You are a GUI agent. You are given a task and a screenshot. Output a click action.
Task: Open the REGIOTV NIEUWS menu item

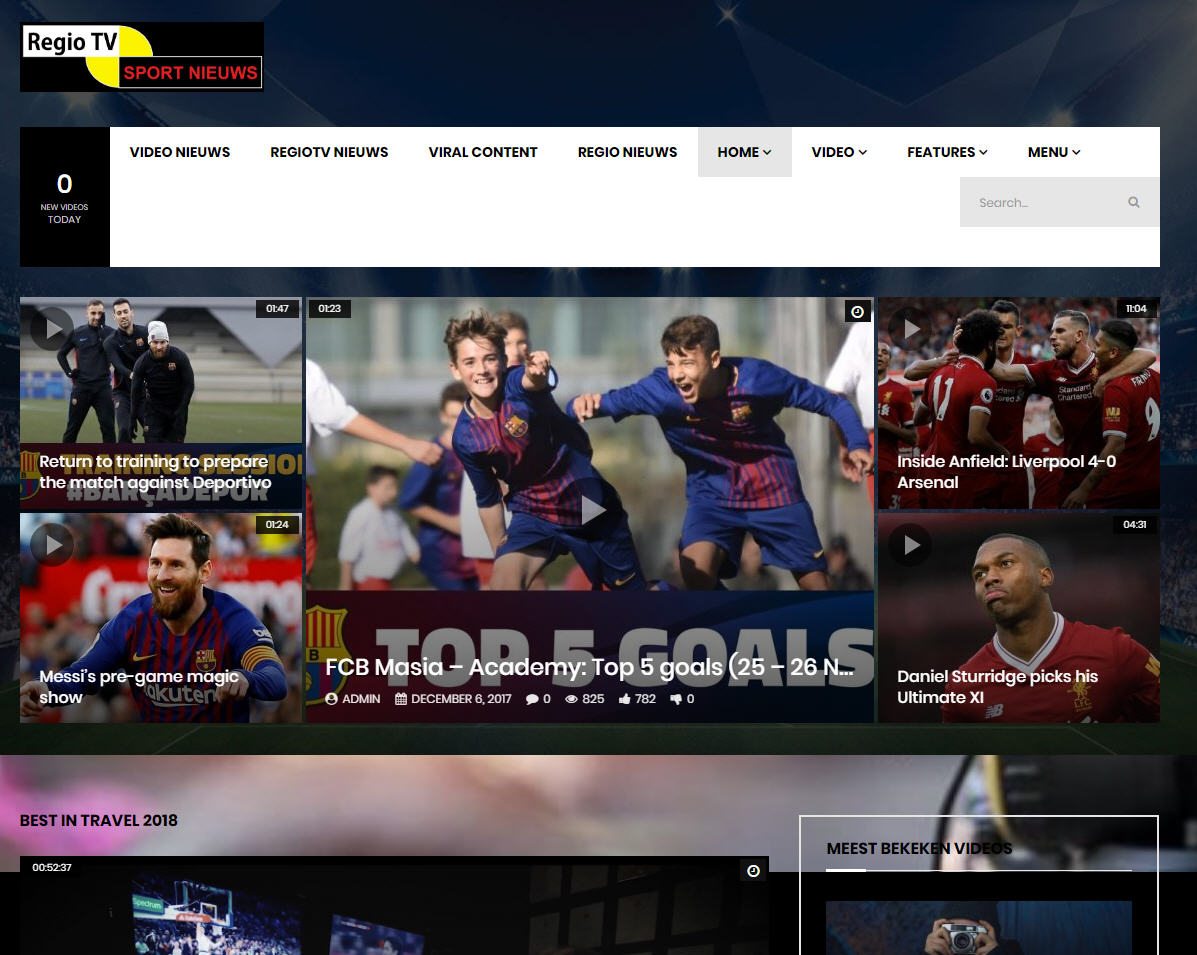click(x=329, y=152)
